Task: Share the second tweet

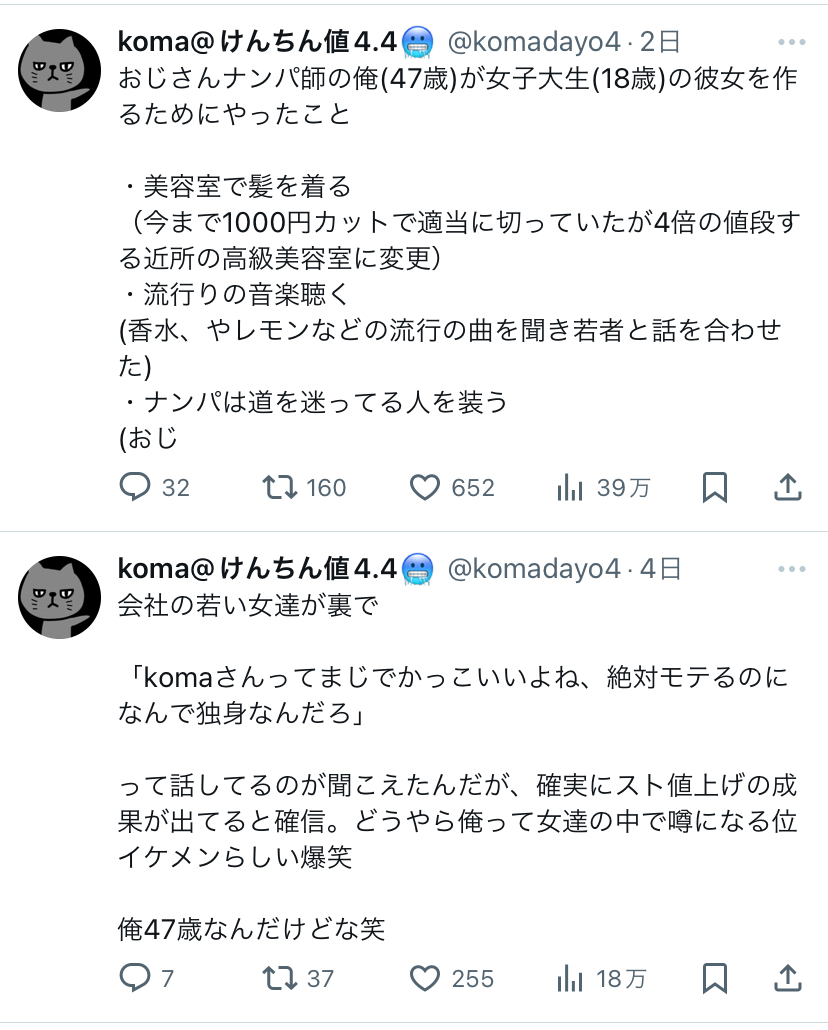Action: coord(788,977)
